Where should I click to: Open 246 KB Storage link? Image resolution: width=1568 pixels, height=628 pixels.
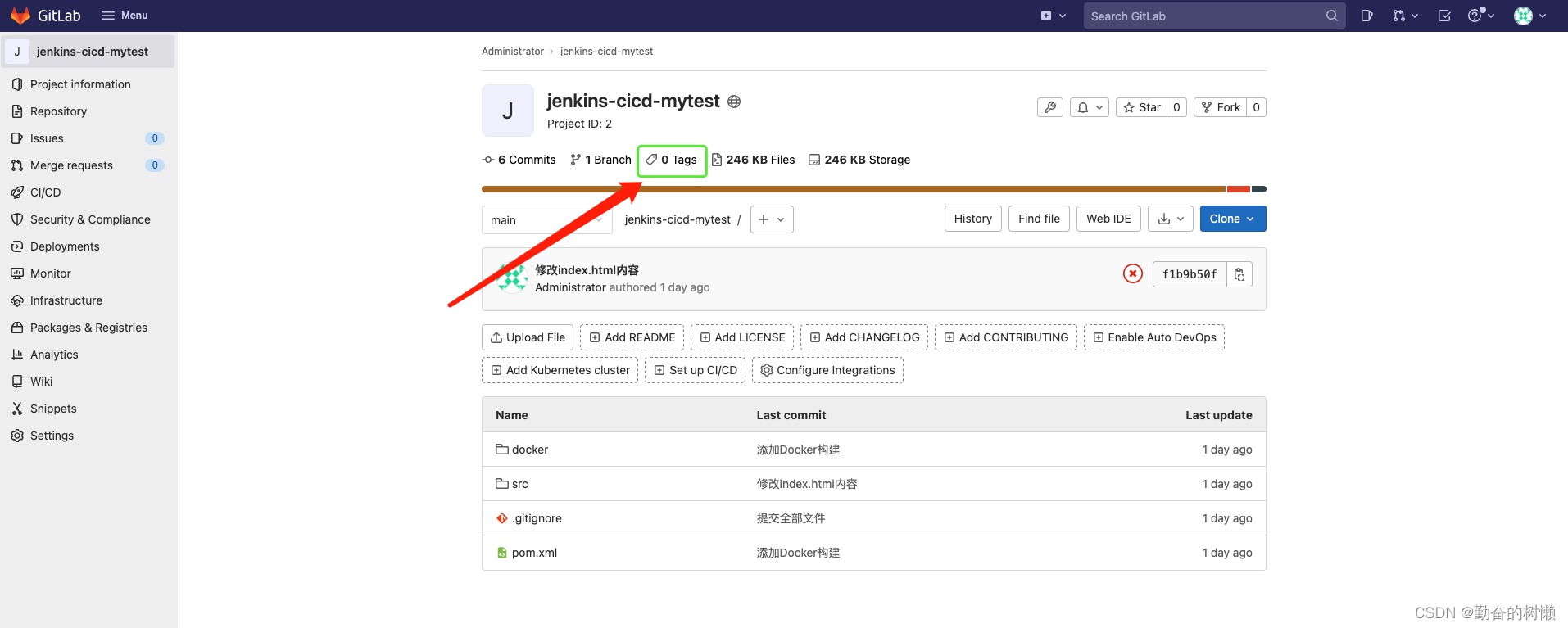[x=859, y=160]
